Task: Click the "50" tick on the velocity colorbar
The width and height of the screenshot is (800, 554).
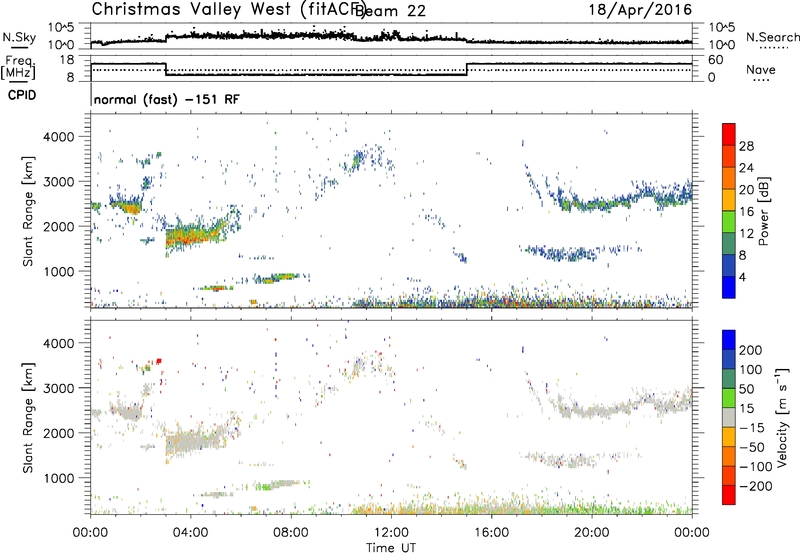Action: pyautogui.click(x=747, y=389)
